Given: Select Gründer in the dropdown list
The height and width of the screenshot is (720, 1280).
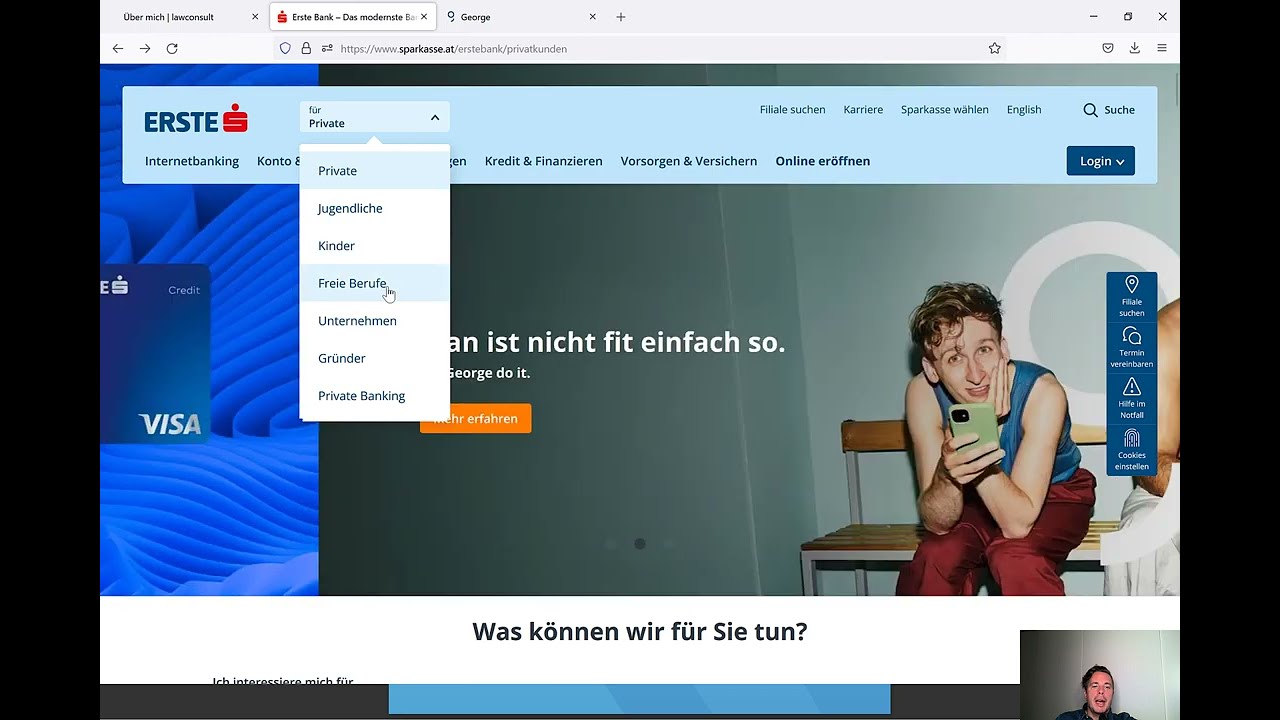Looking at the screenshot, I should click(374, 358).
